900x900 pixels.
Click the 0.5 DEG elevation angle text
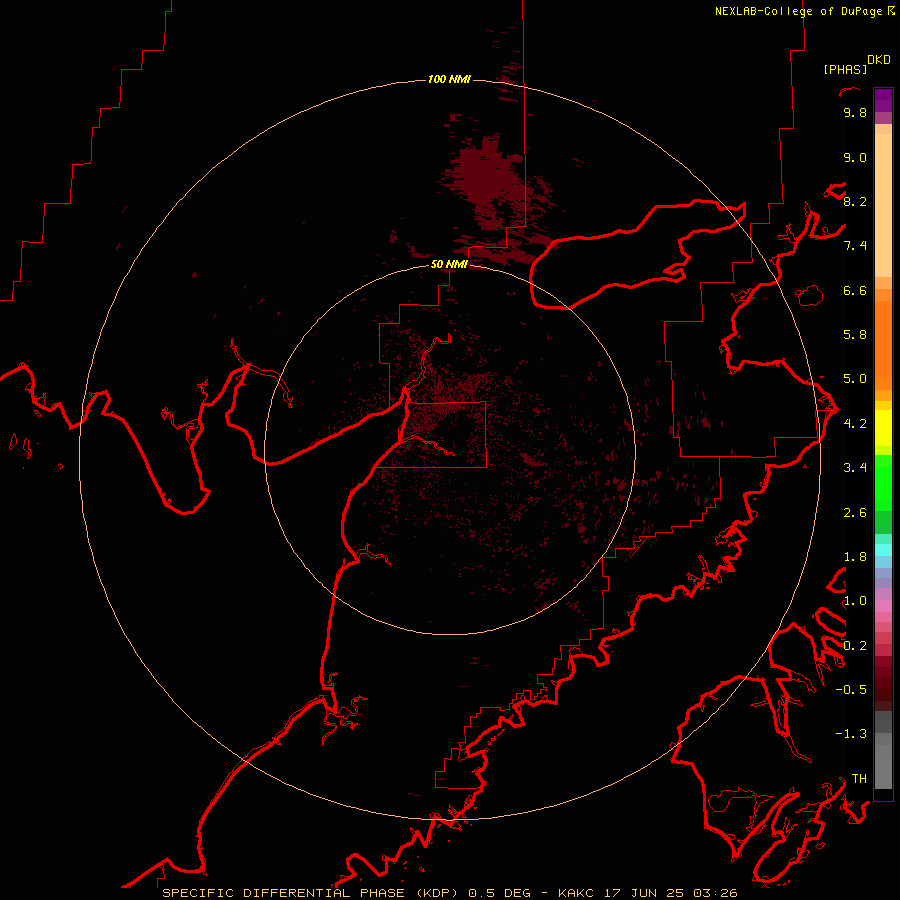coord(500,893)
